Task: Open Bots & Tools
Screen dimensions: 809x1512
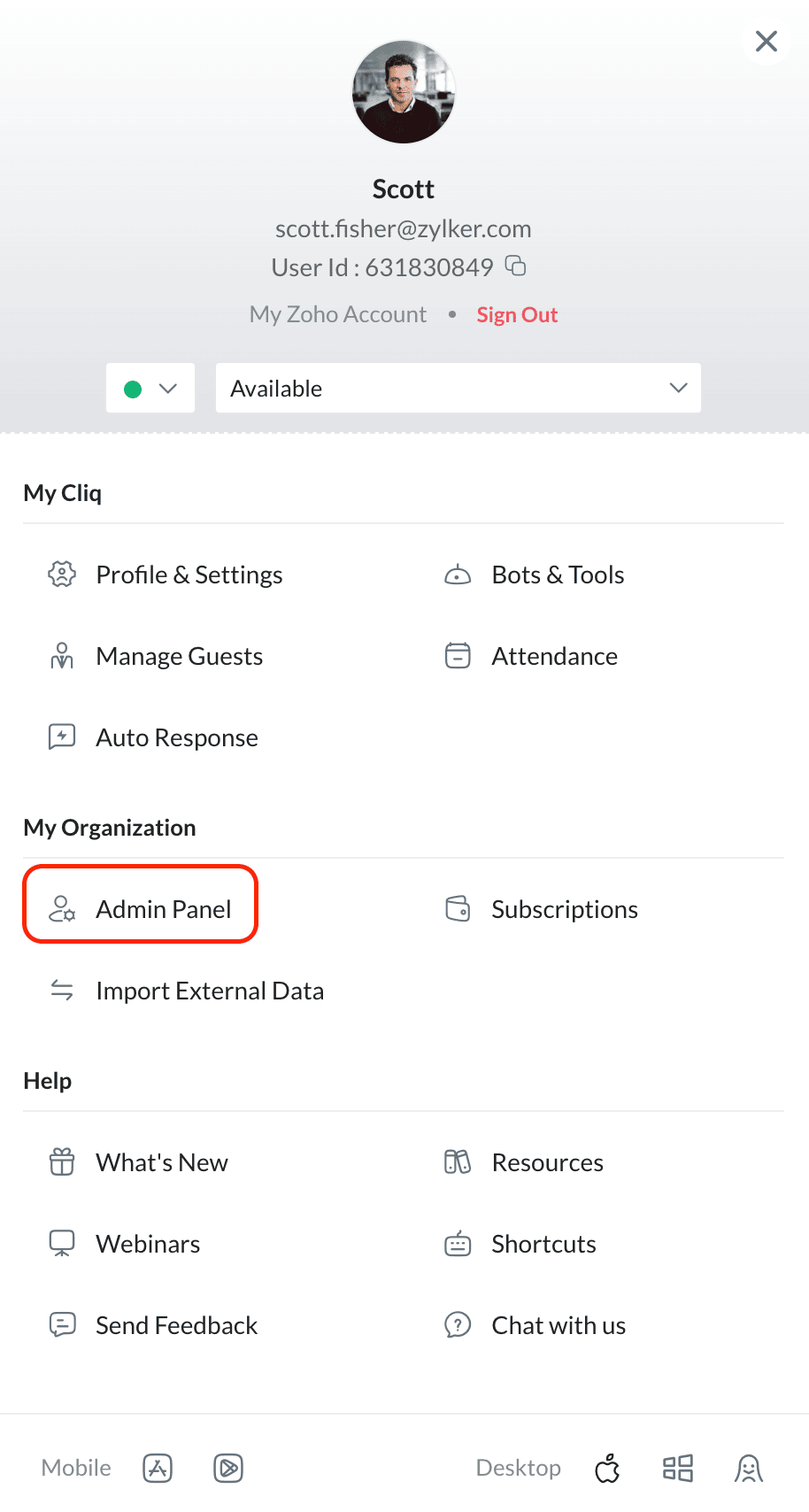Action: (534, 575)
